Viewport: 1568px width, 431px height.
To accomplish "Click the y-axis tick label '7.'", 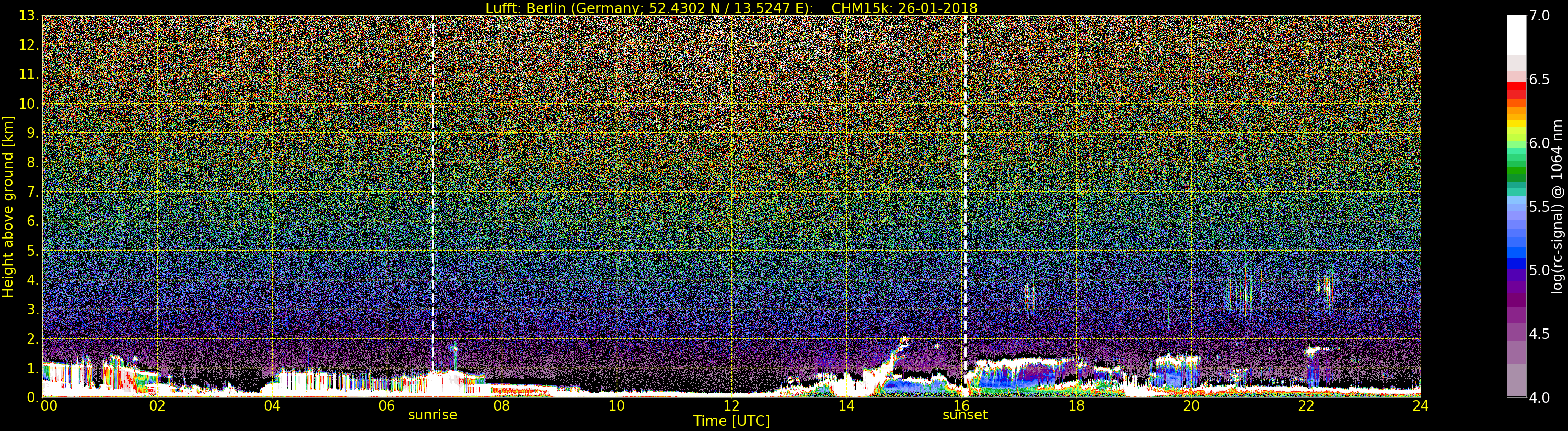I will tap(32, 192).
